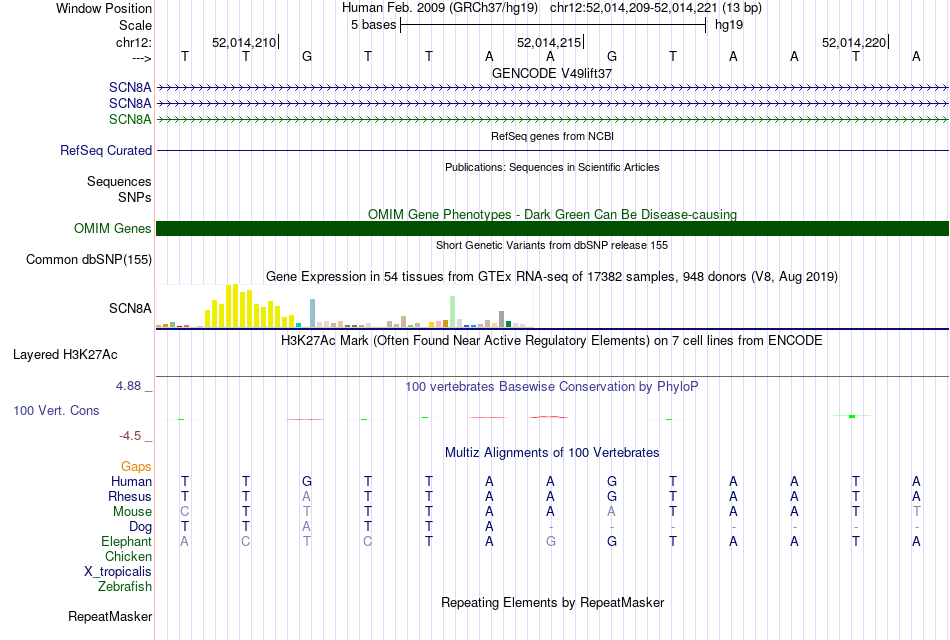Screen dimensions: 950x640
Task: Click the 5 bases scale bar
Action: [553, 25]
